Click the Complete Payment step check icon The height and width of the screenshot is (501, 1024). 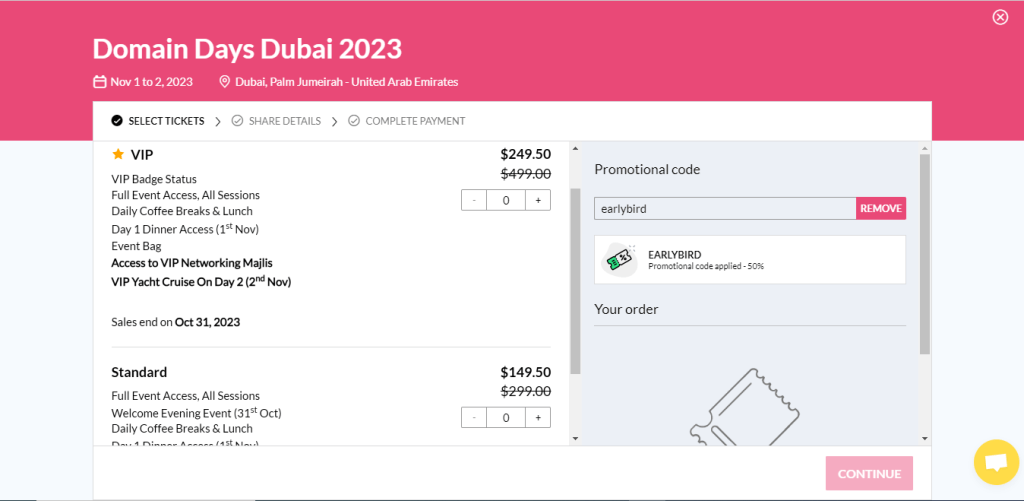(x=354, y=121)
